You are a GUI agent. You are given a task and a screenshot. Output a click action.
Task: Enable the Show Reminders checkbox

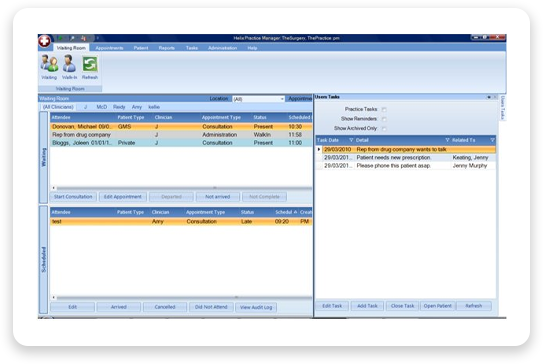point(384,119)
